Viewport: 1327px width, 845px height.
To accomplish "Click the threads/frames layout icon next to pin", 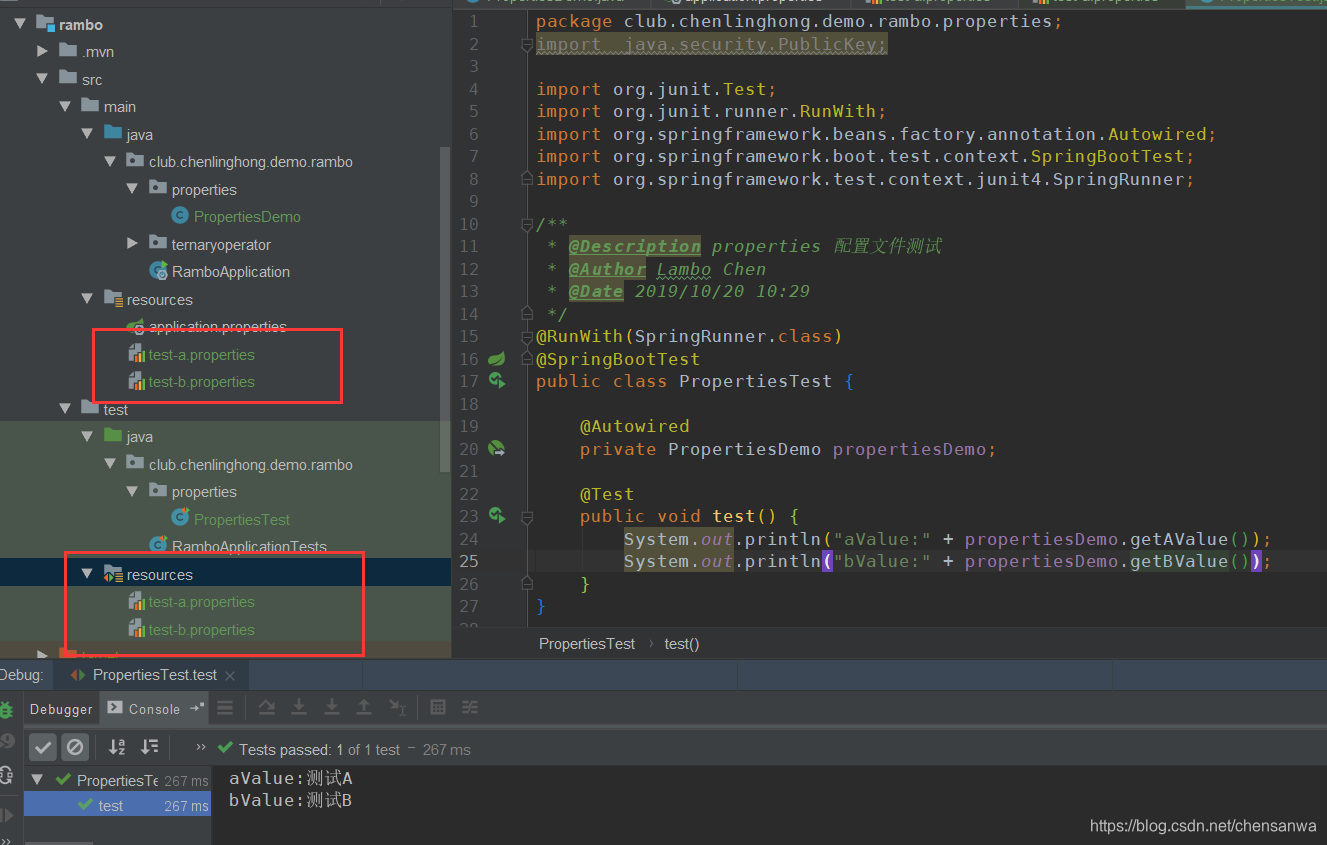I will pos(225,708).
